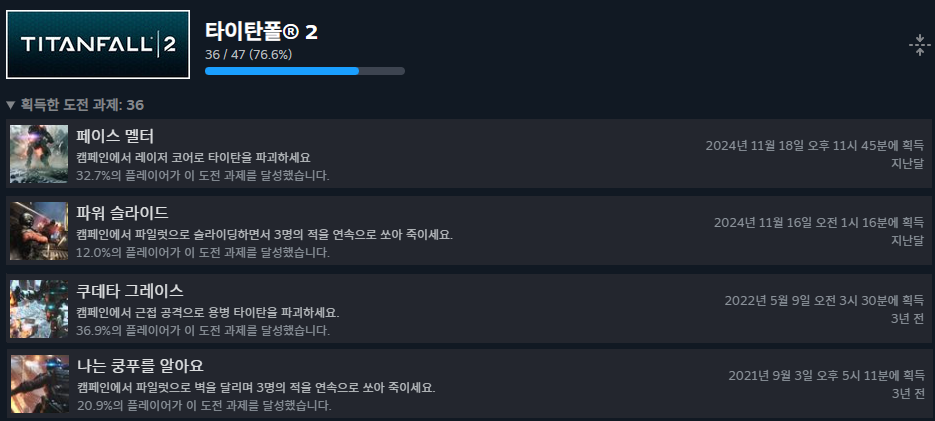
Task: Select the 쿠데타 그레이스 achievement title
Action: pos(130,291)
